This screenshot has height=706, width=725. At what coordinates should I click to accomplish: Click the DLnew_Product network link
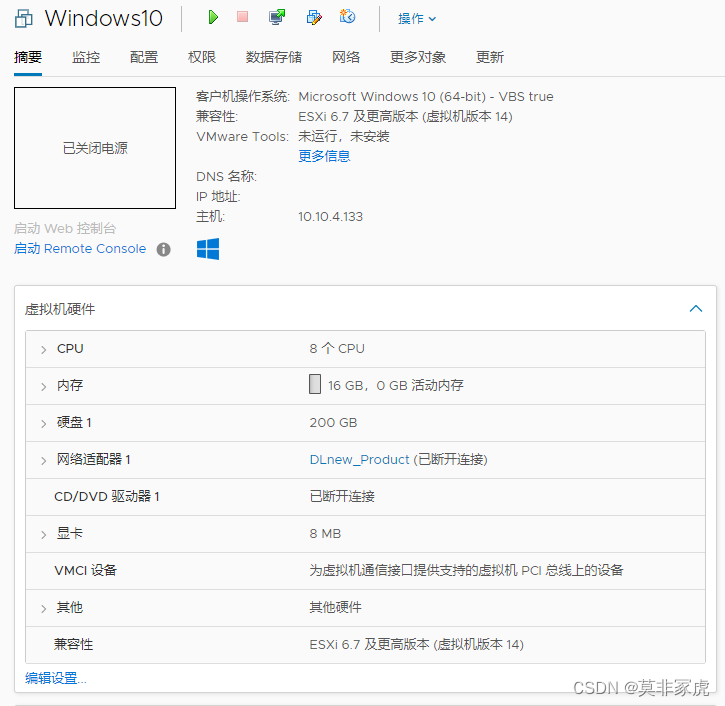[x=359, y=460]
